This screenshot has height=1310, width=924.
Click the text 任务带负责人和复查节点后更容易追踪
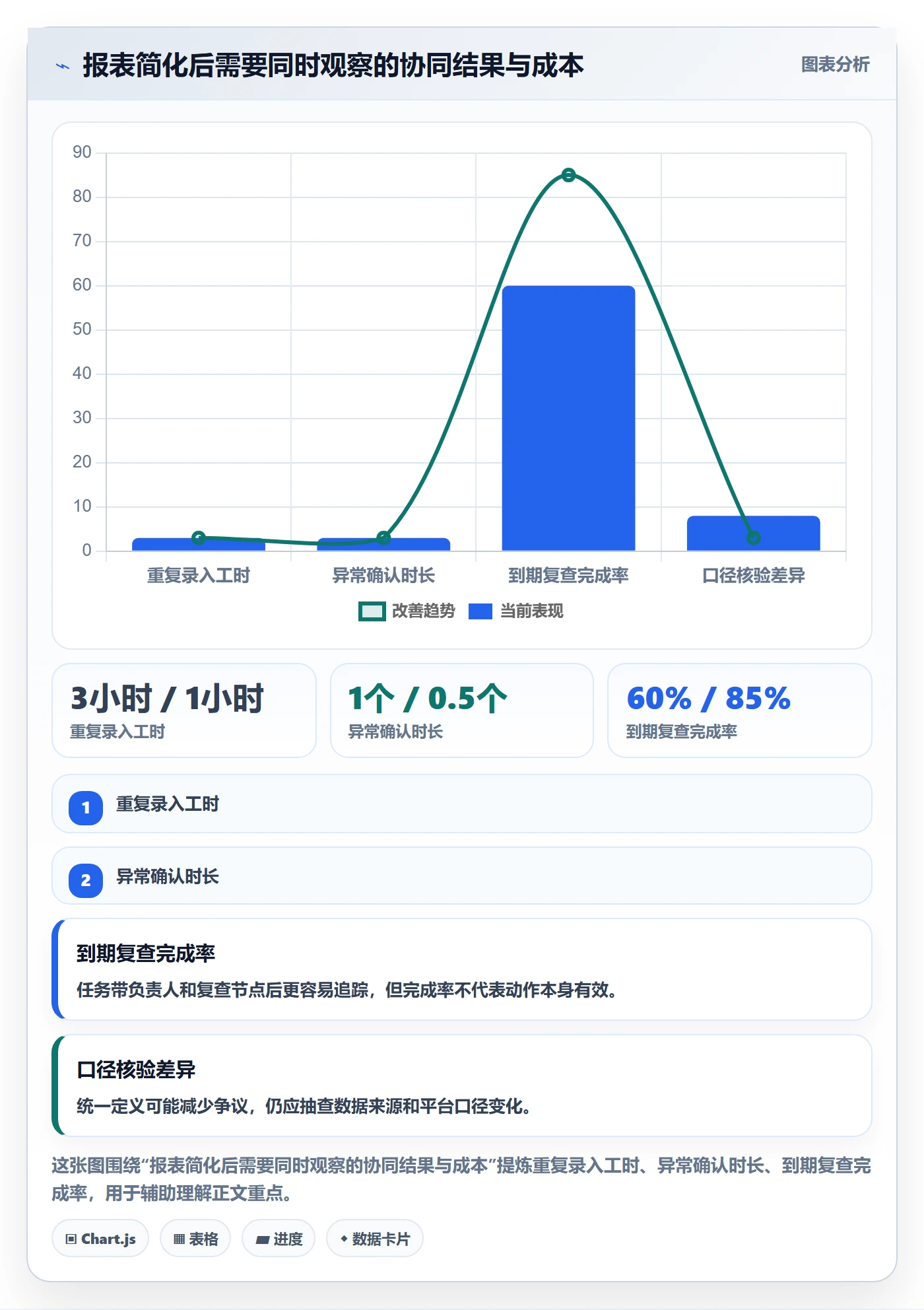pos(222,990)
